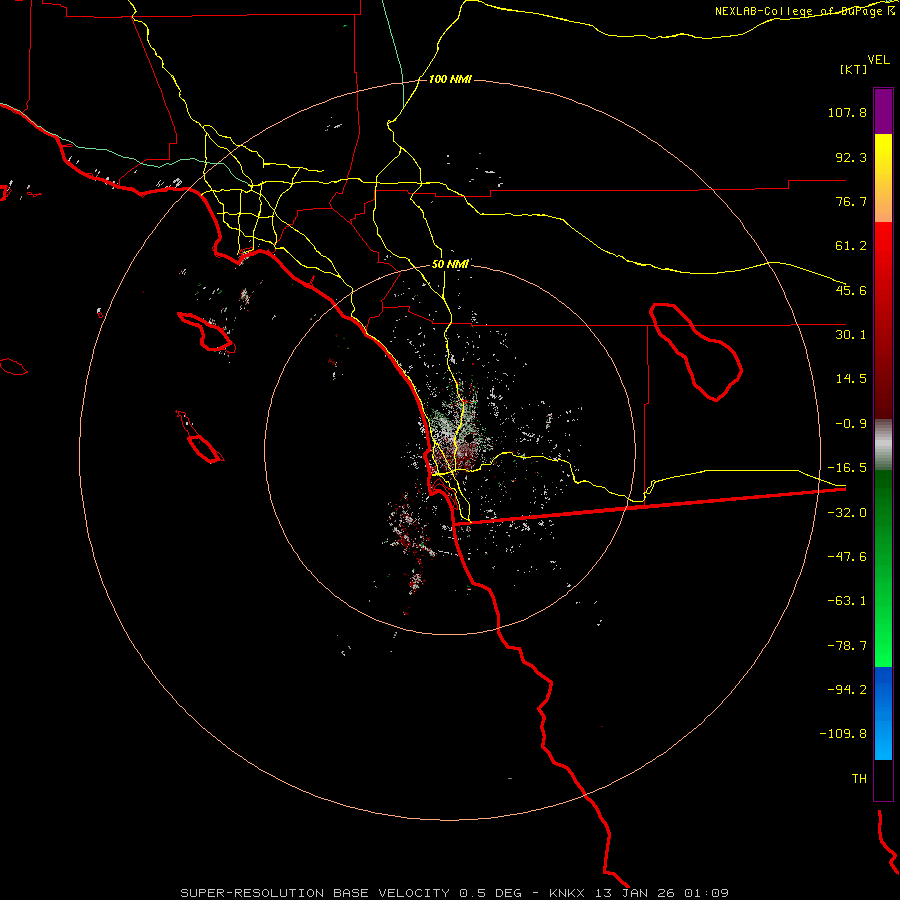Click the [KT] units label

pos(854,69)
